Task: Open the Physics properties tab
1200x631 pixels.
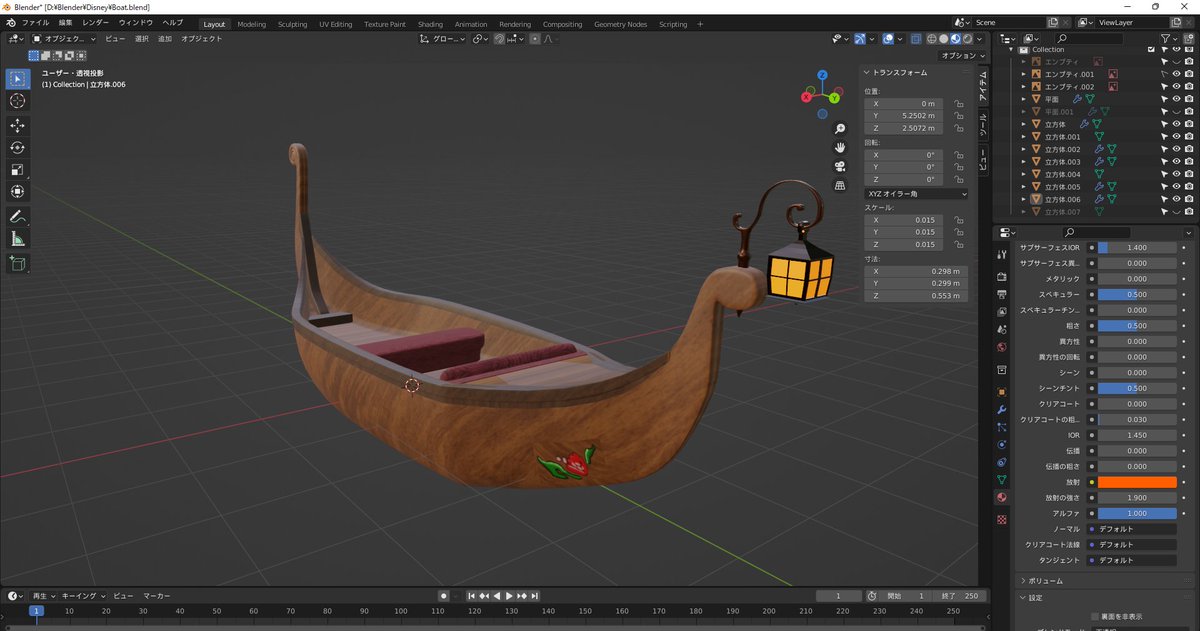Action: click(x=1002, y=445)
